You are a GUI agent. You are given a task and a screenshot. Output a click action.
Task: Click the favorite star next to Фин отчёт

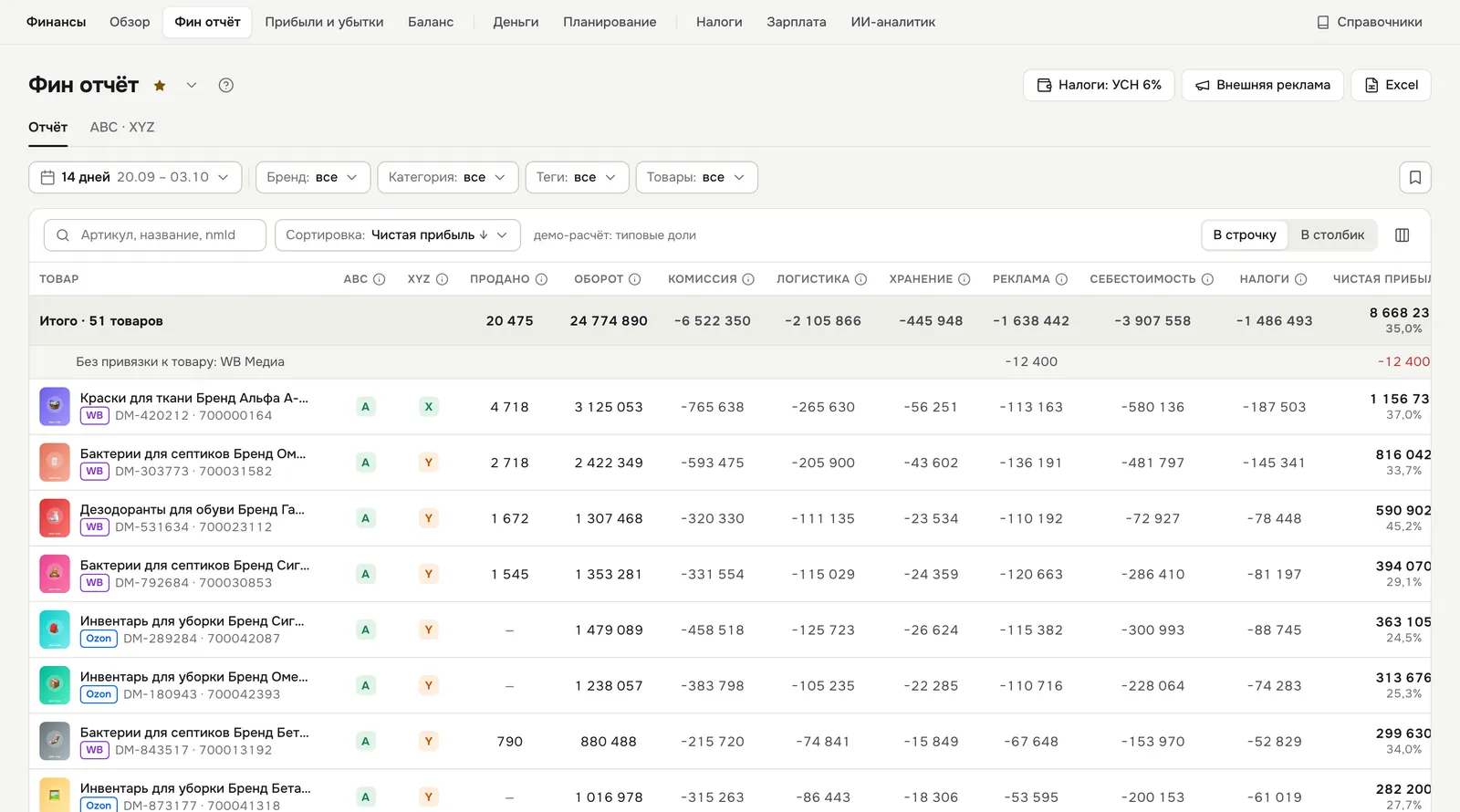pos(160,86)
